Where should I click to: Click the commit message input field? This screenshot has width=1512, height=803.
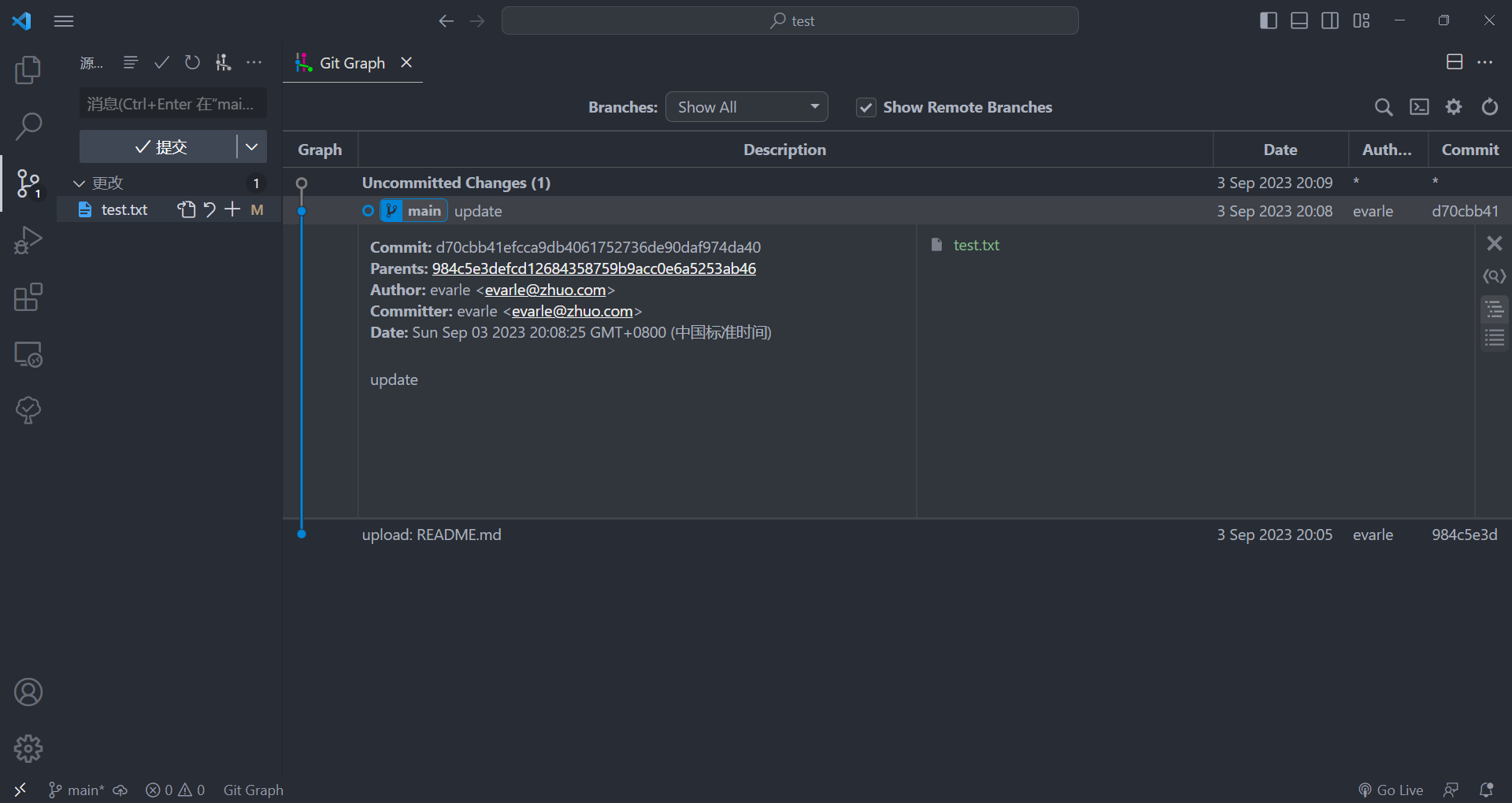pyautogui.click(x=173, y=104)
